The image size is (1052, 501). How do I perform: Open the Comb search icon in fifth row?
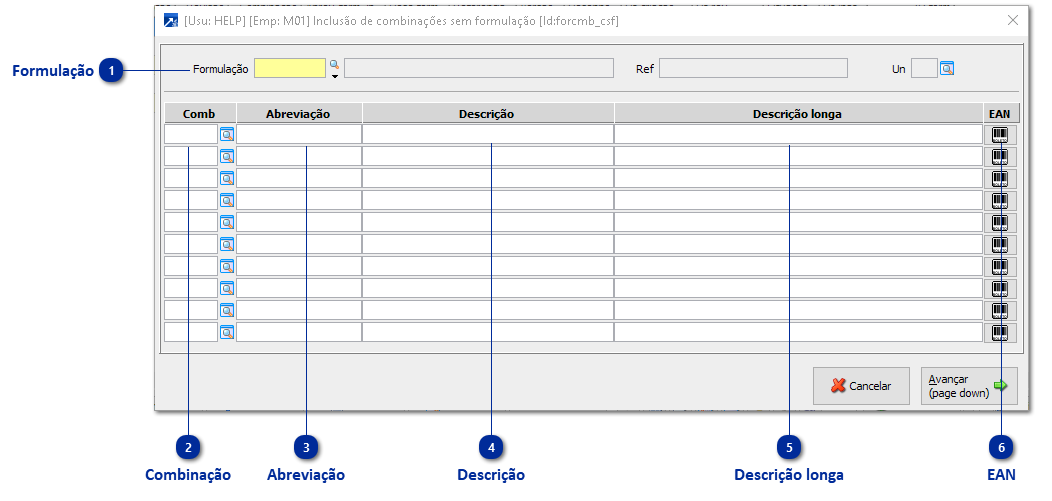[x=227, y=223]
